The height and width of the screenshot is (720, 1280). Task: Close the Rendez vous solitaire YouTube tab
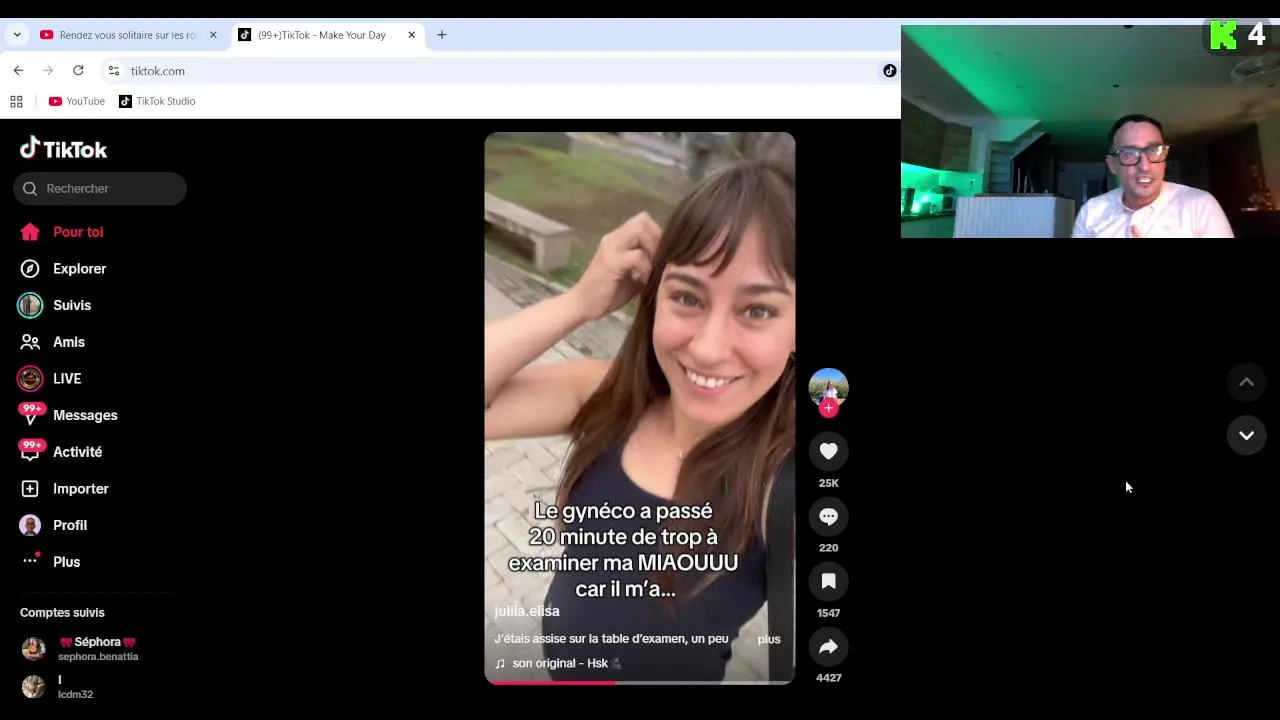tap(213, 35)
